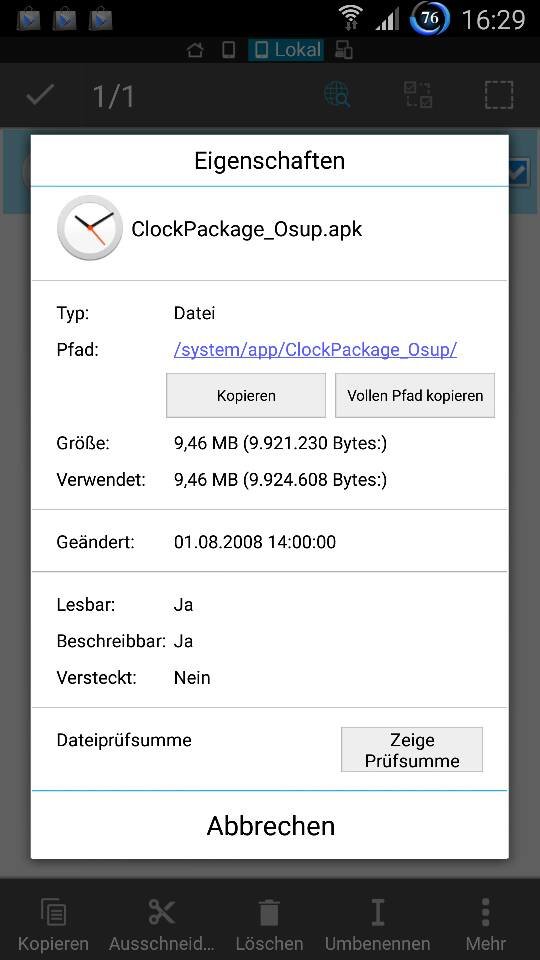
Task: Tap the checkmark confirm selection icon
Action: point(40,96)
